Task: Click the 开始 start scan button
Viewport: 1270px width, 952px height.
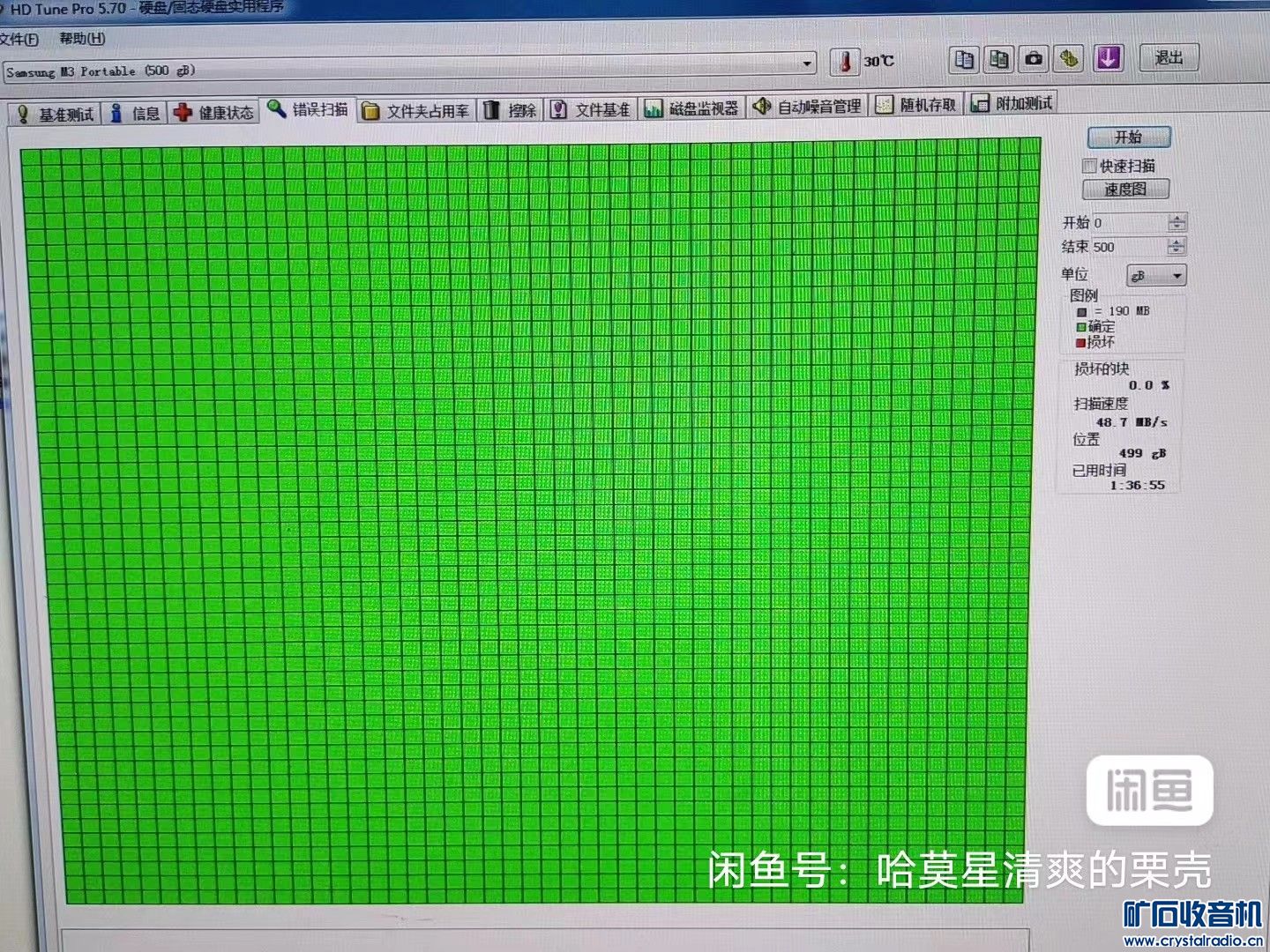Action: tap(1129, 138)
